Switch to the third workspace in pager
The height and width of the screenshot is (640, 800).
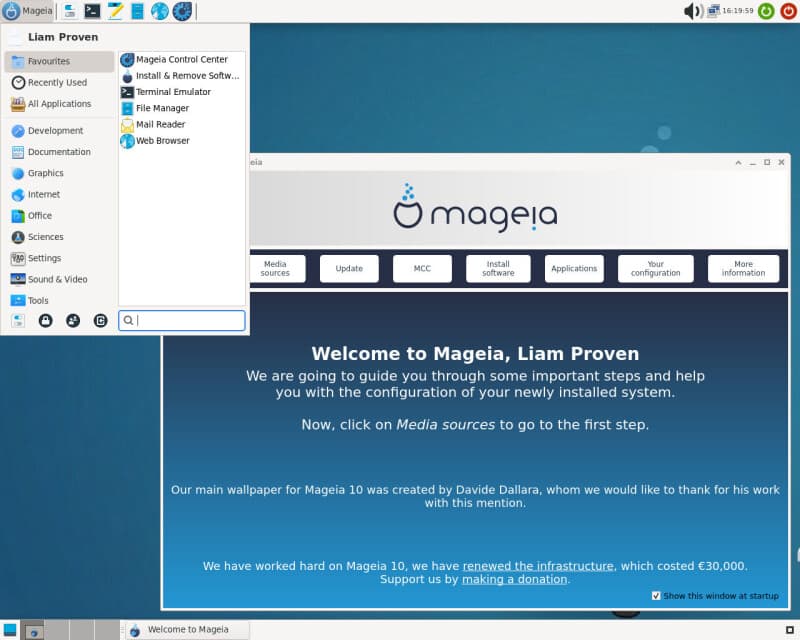click(x=82, y=630)
